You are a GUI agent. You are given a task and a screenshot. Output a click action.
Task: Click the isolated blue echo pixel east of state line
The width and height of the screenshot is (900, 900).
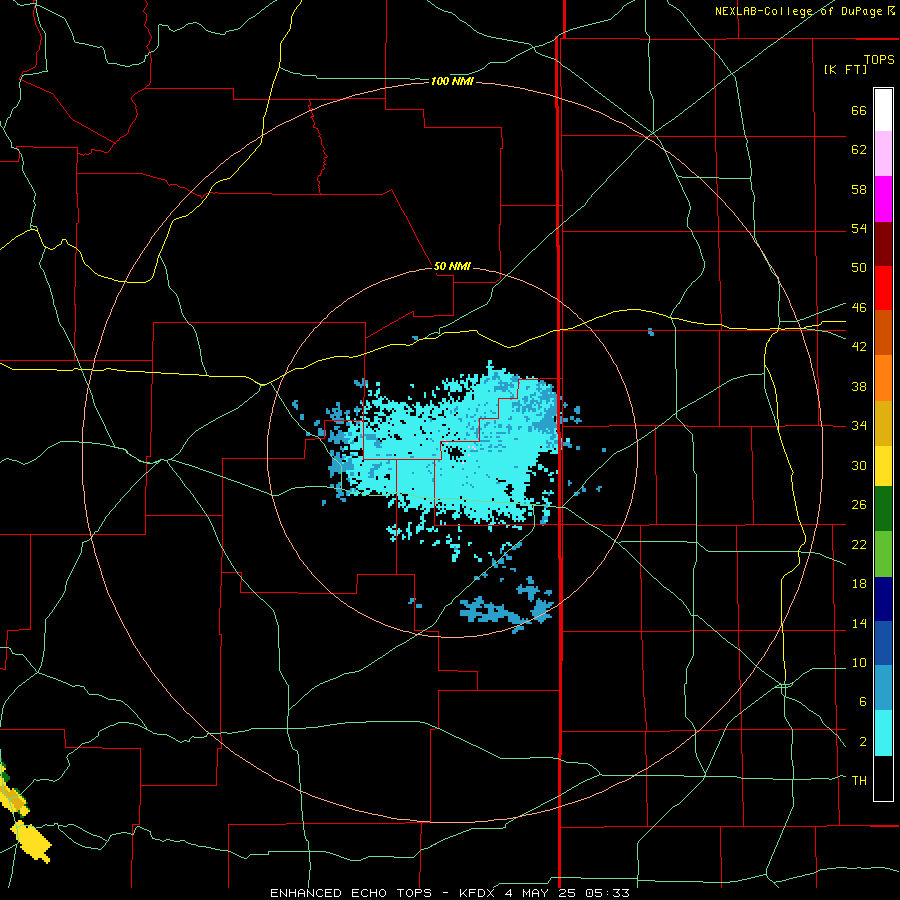[650, 332]
